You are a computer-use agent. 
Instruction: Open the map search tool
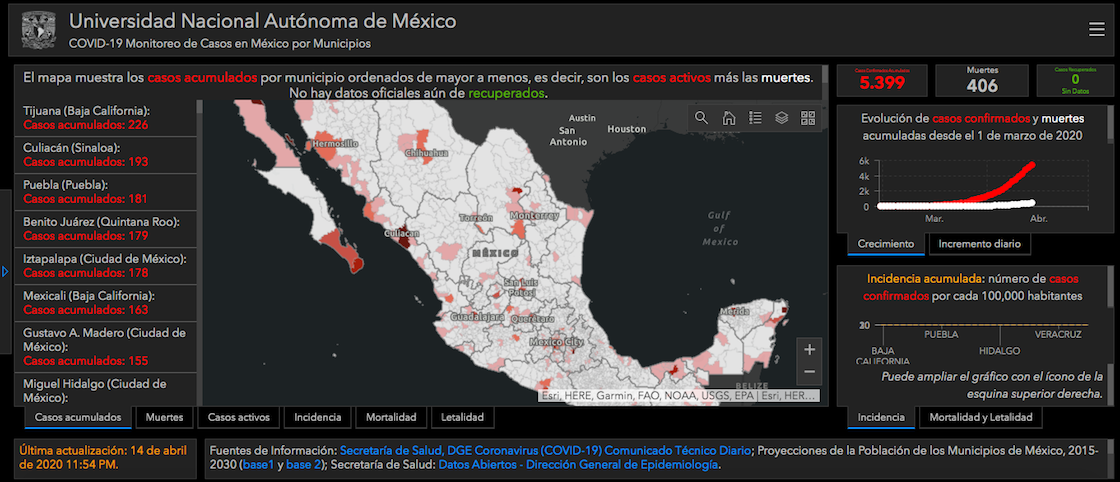(x=702, y=118)
